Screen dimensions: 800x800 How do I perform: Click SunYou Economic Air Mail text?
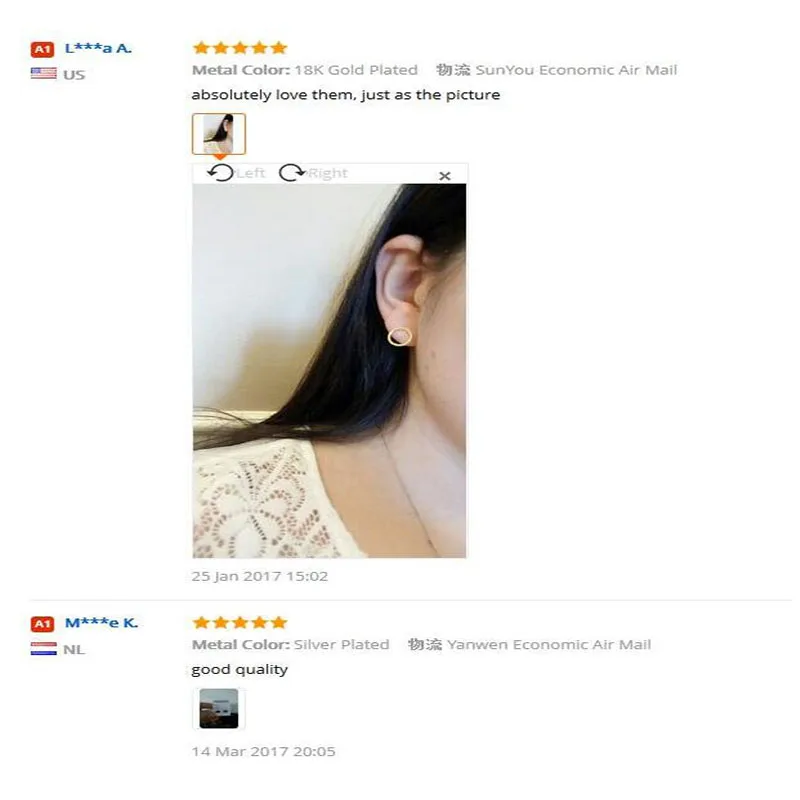(576, 70)
